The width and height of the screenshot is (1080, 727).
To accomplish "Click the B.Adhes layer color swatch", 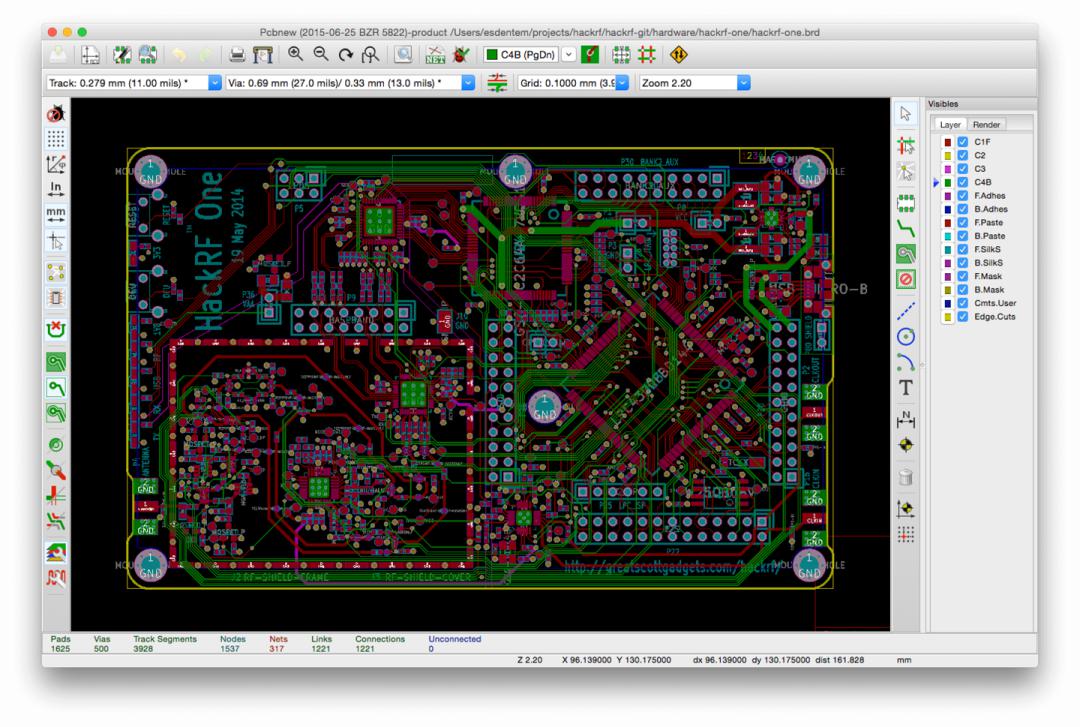I will tap(948, 209).
